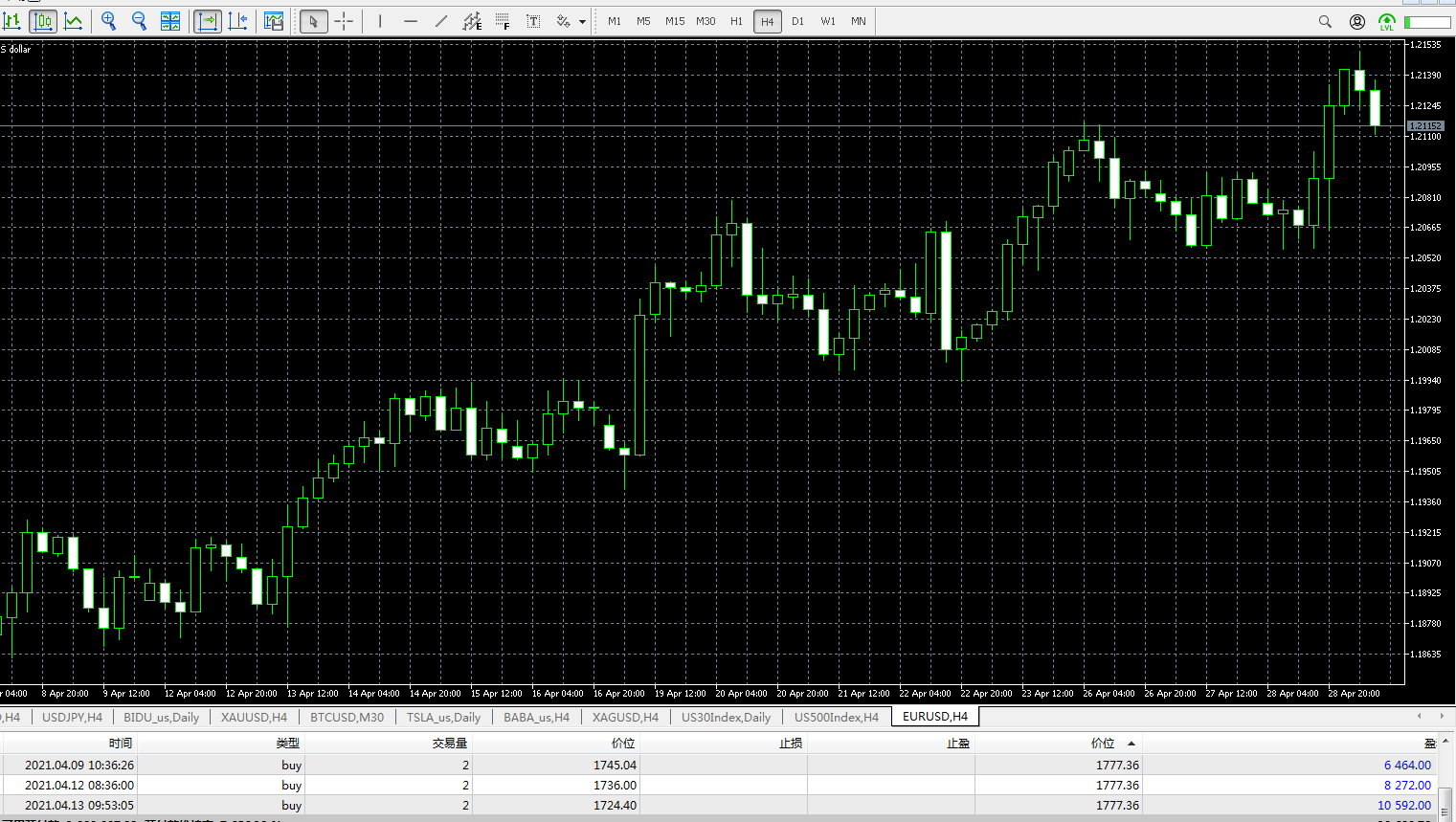
Task: Click the trade list vertical scrollbar up arrow
Action: [1446, 741]
